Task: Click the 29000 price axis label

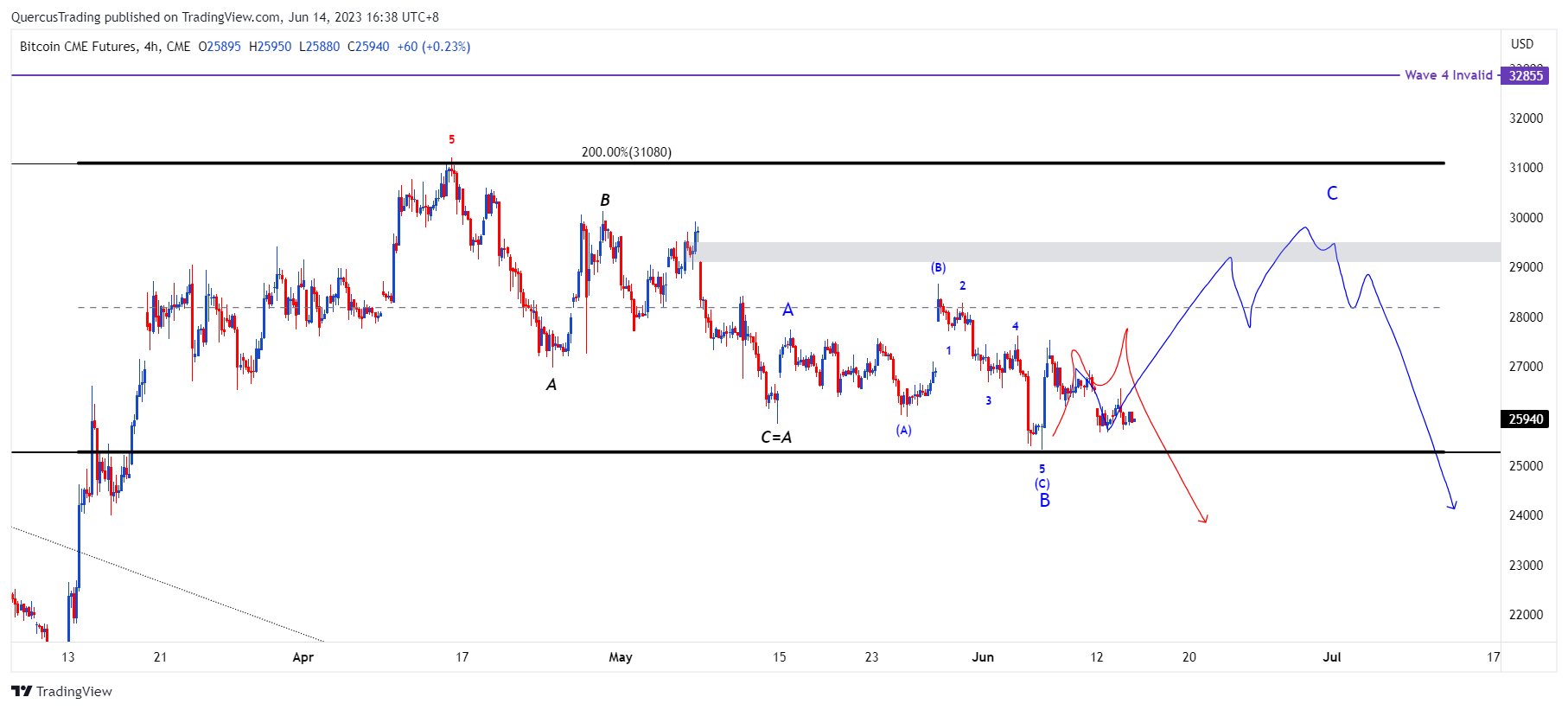Action: (x=1526, y=267)
